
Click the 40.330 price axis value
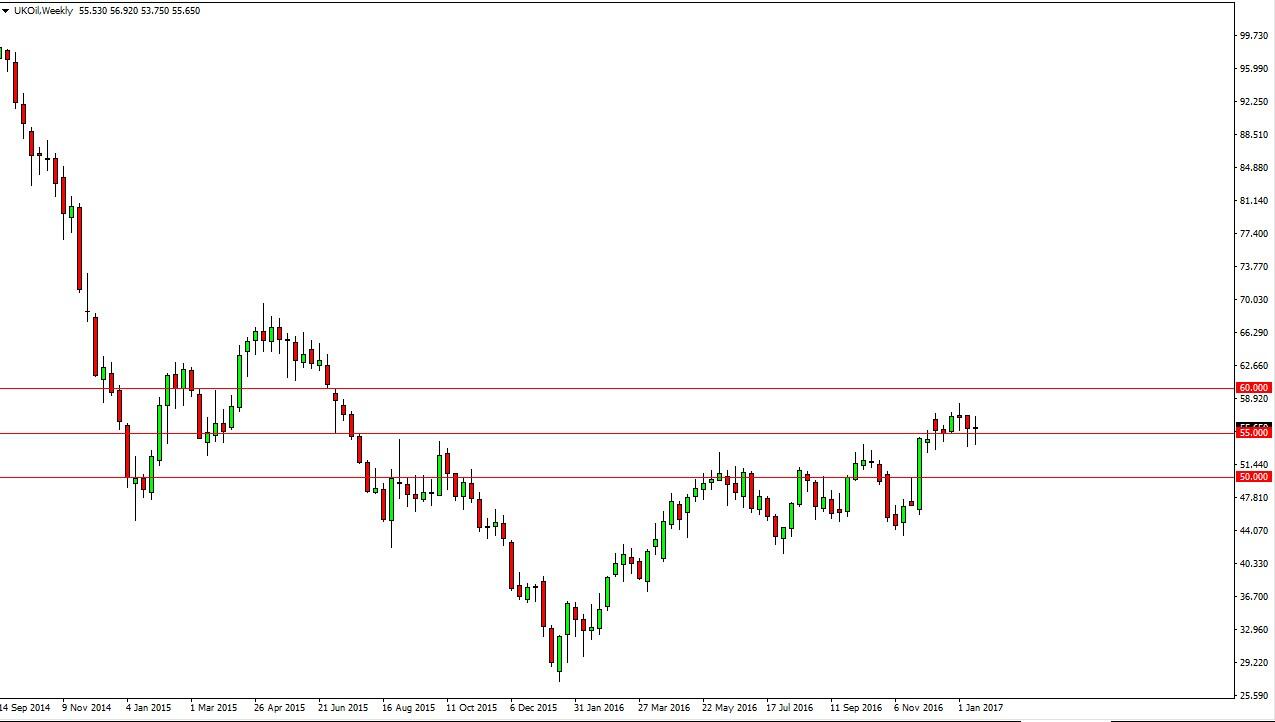tap(1253, 564)
